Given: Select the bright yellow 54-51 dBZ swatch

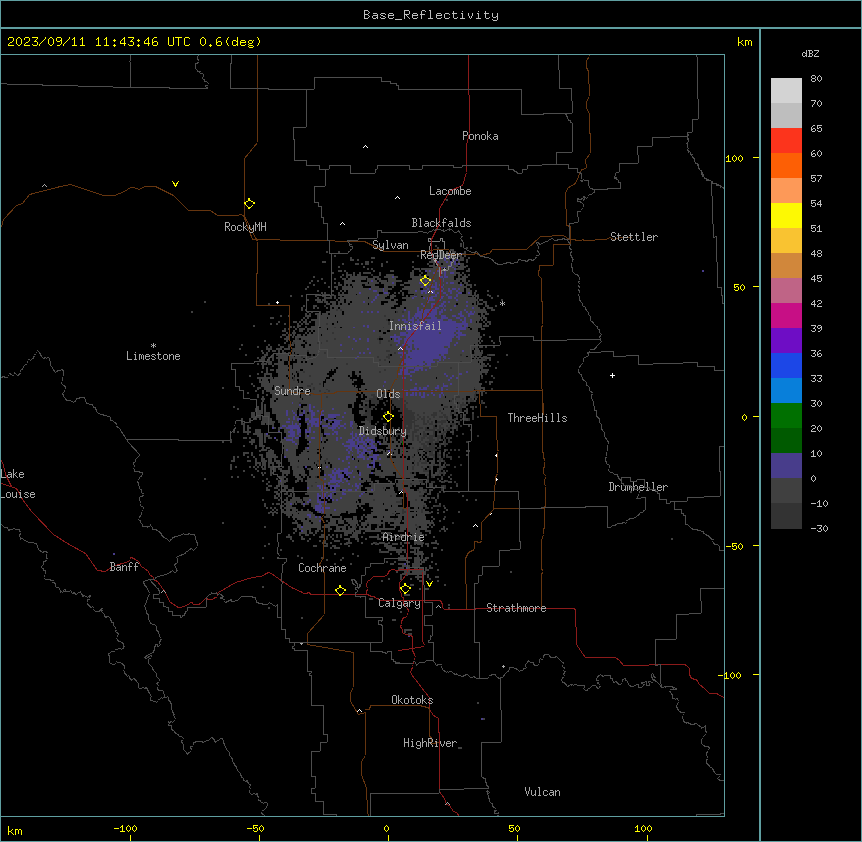Looking at the screenshot, I should pos(786,215).
